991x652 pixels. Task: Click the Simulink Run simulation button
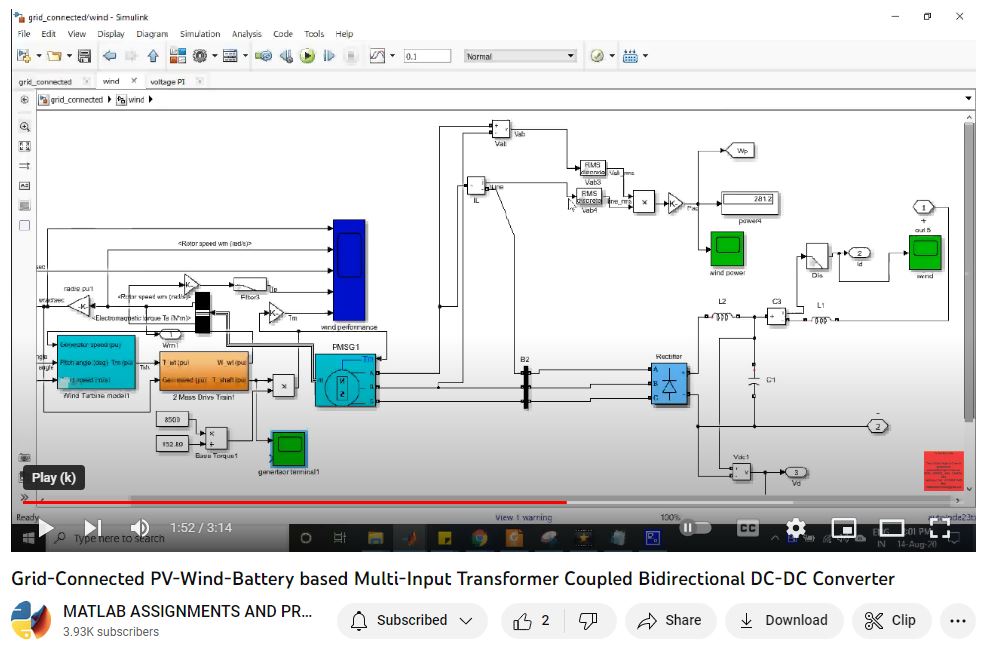click(308, 56)
